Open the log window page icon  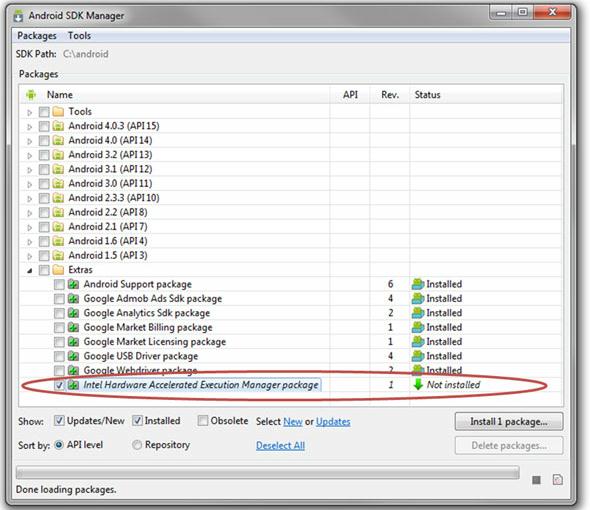(557, 480)
